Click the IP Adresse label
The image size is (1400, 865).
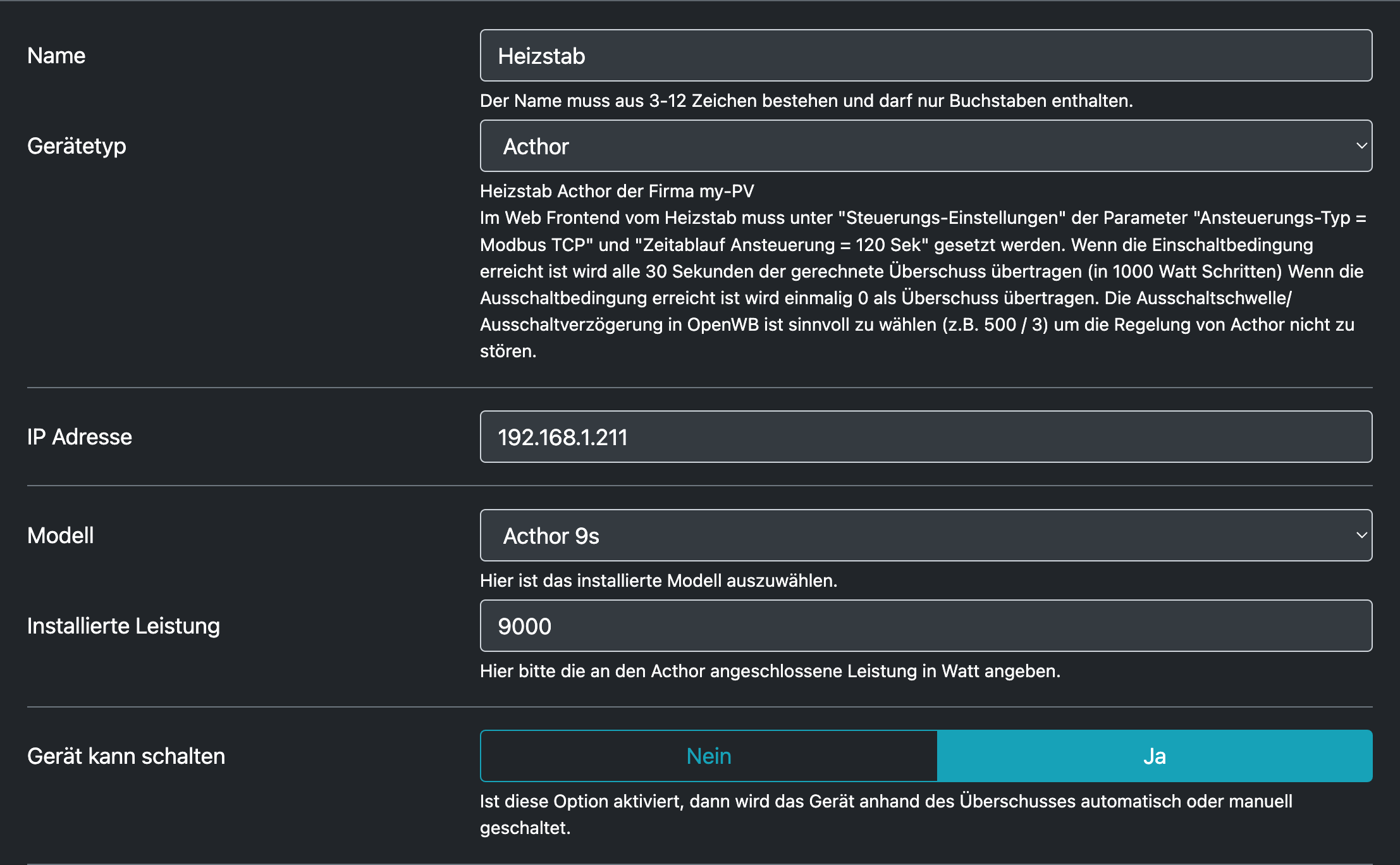80,437
